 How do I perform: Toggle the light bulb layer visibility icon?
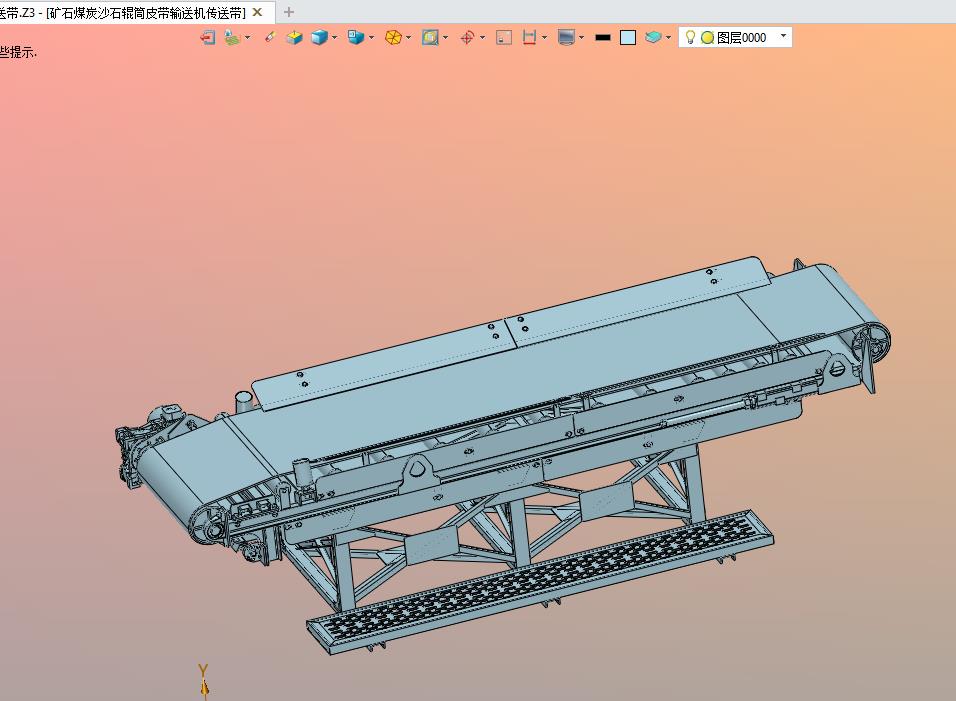click(690, 37)
